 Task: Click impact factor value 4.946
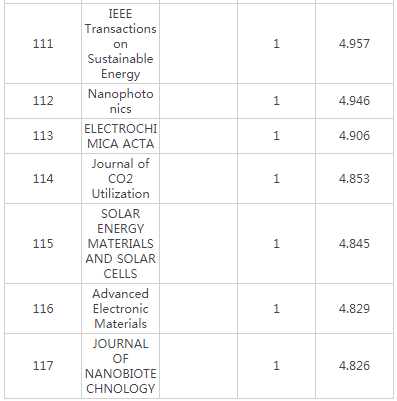[x=354, y=101]
